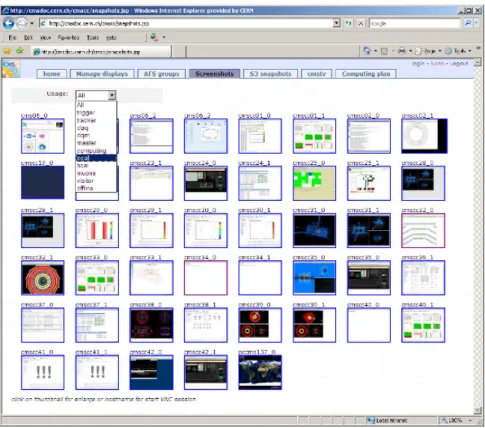
Task: Choose 'offline' in Usage list
Action: pos(96,188)
